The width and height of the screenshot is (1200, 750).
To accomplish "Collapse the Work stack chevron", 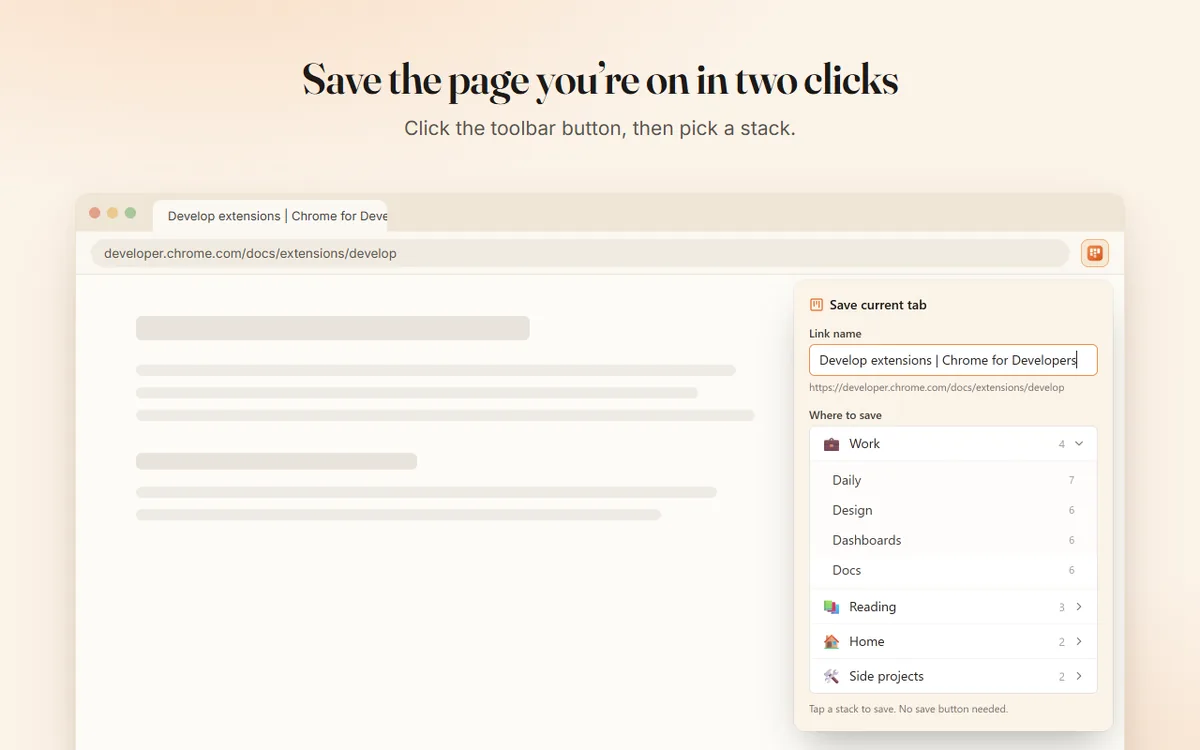I will 1079,444.
